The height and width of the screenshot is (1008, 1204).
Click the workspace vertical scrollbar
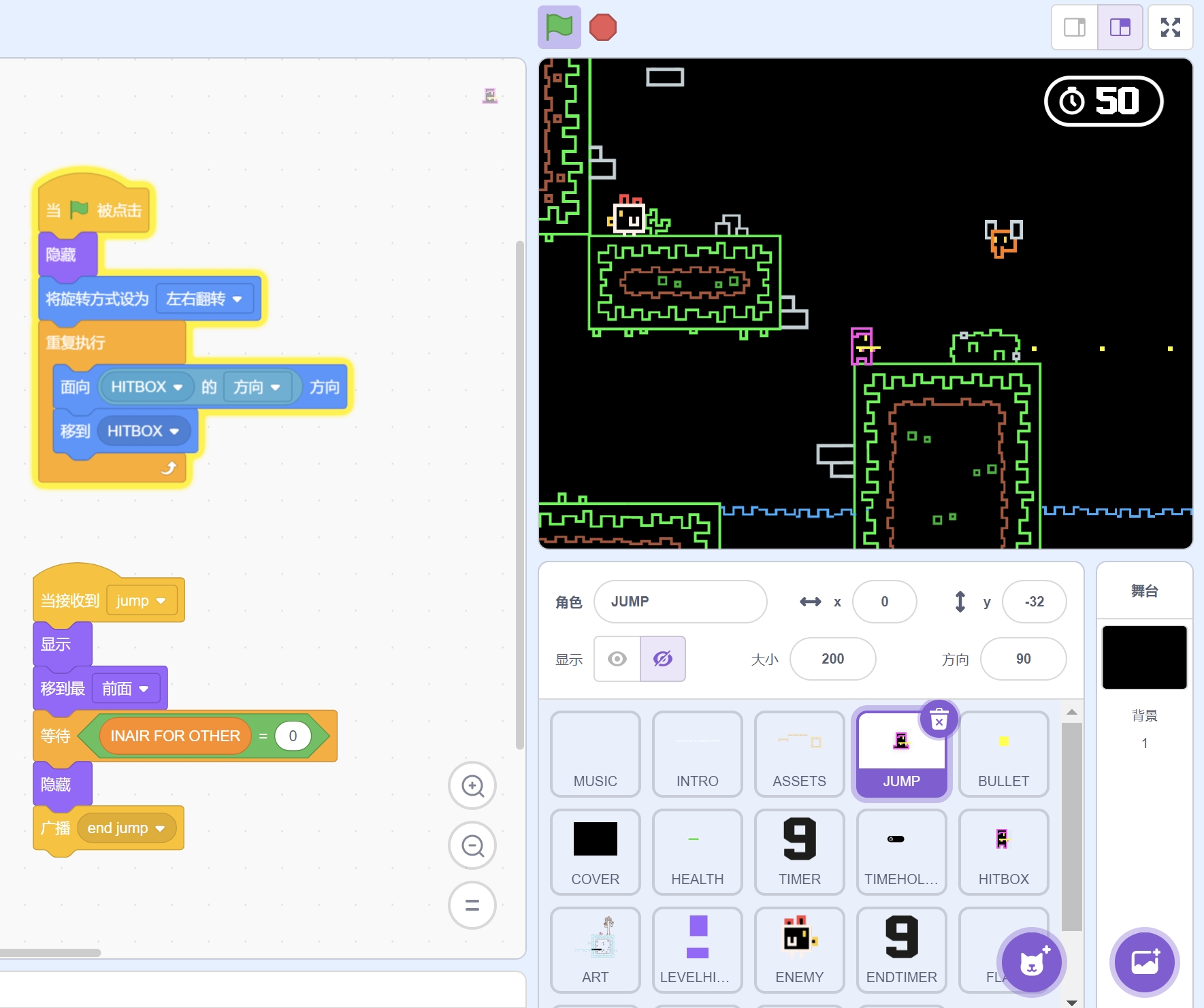(x=519, y=494)
